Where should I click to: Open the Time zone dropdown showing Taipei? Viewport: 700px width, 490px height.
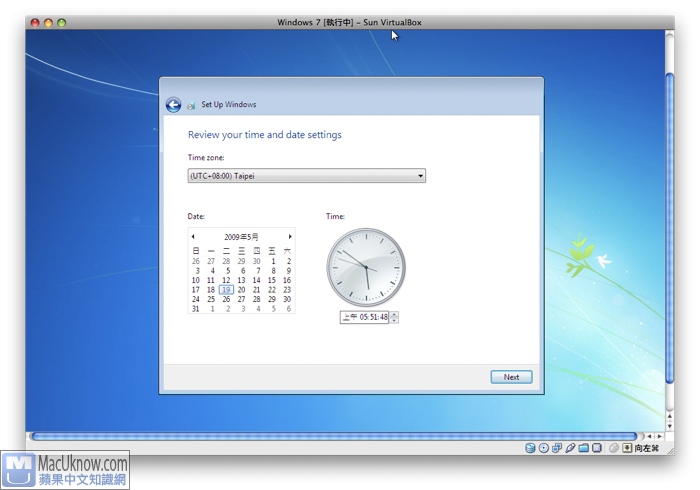[x=306, y=176]
